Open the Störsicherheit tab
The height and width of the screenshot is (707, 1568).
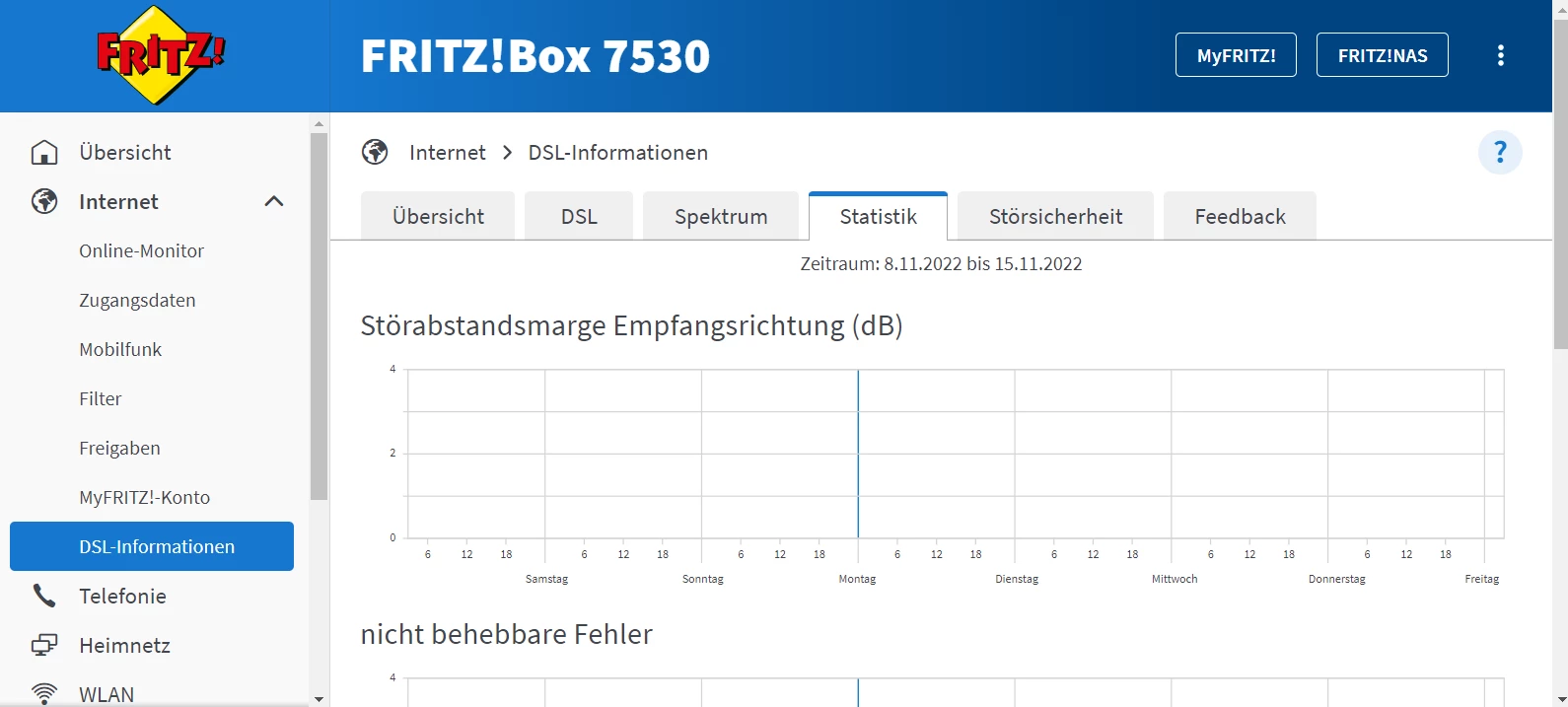1055,216
